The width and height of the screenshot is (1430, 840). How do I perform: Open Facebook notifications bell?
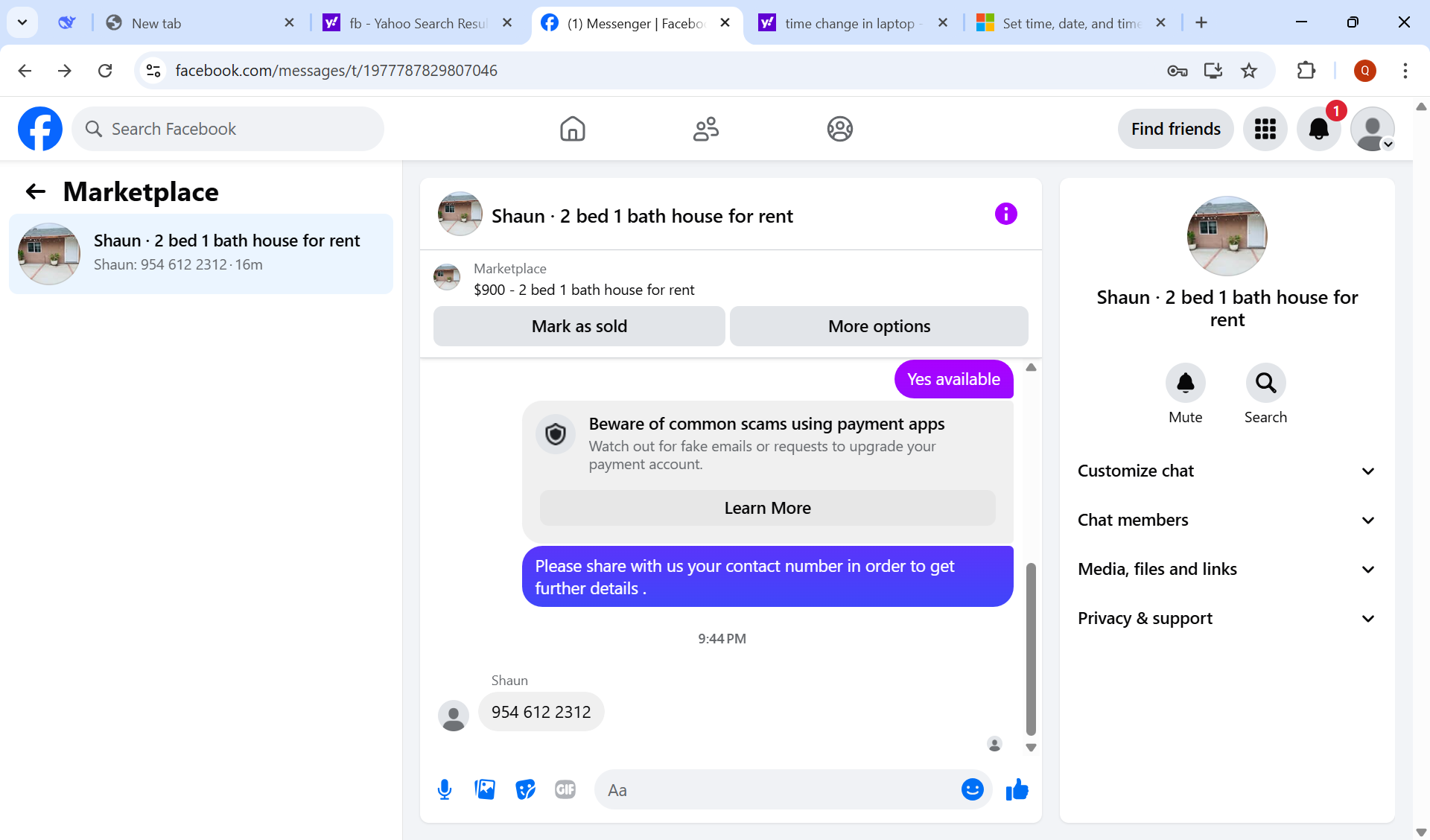click(1318, 129)
